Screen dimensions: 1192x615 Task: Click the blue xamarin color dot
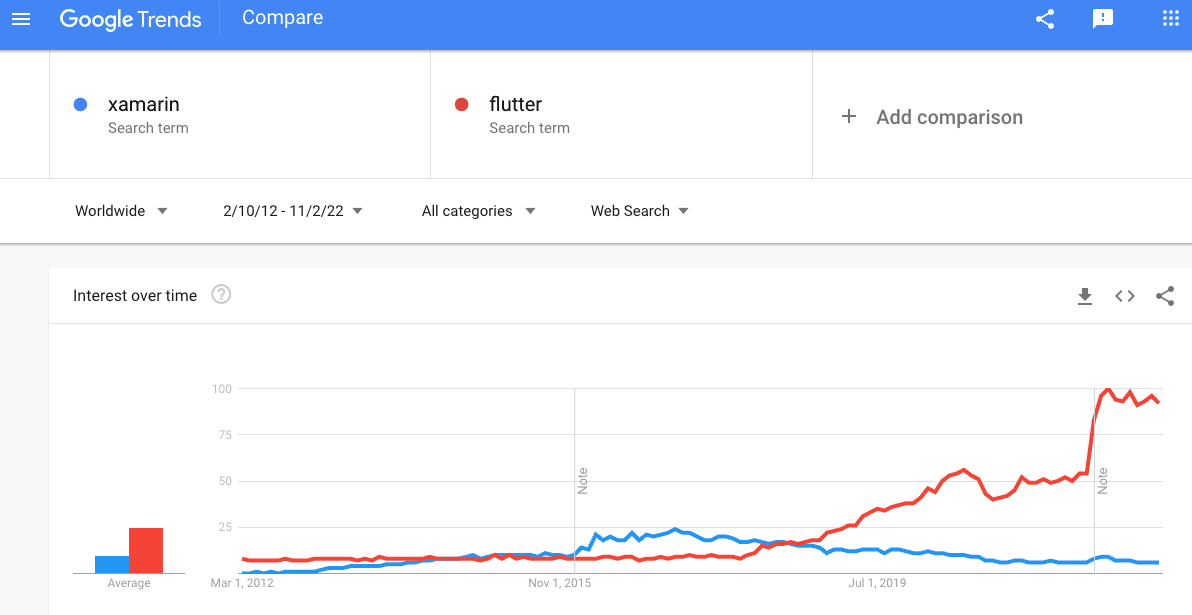pos(80,105)
